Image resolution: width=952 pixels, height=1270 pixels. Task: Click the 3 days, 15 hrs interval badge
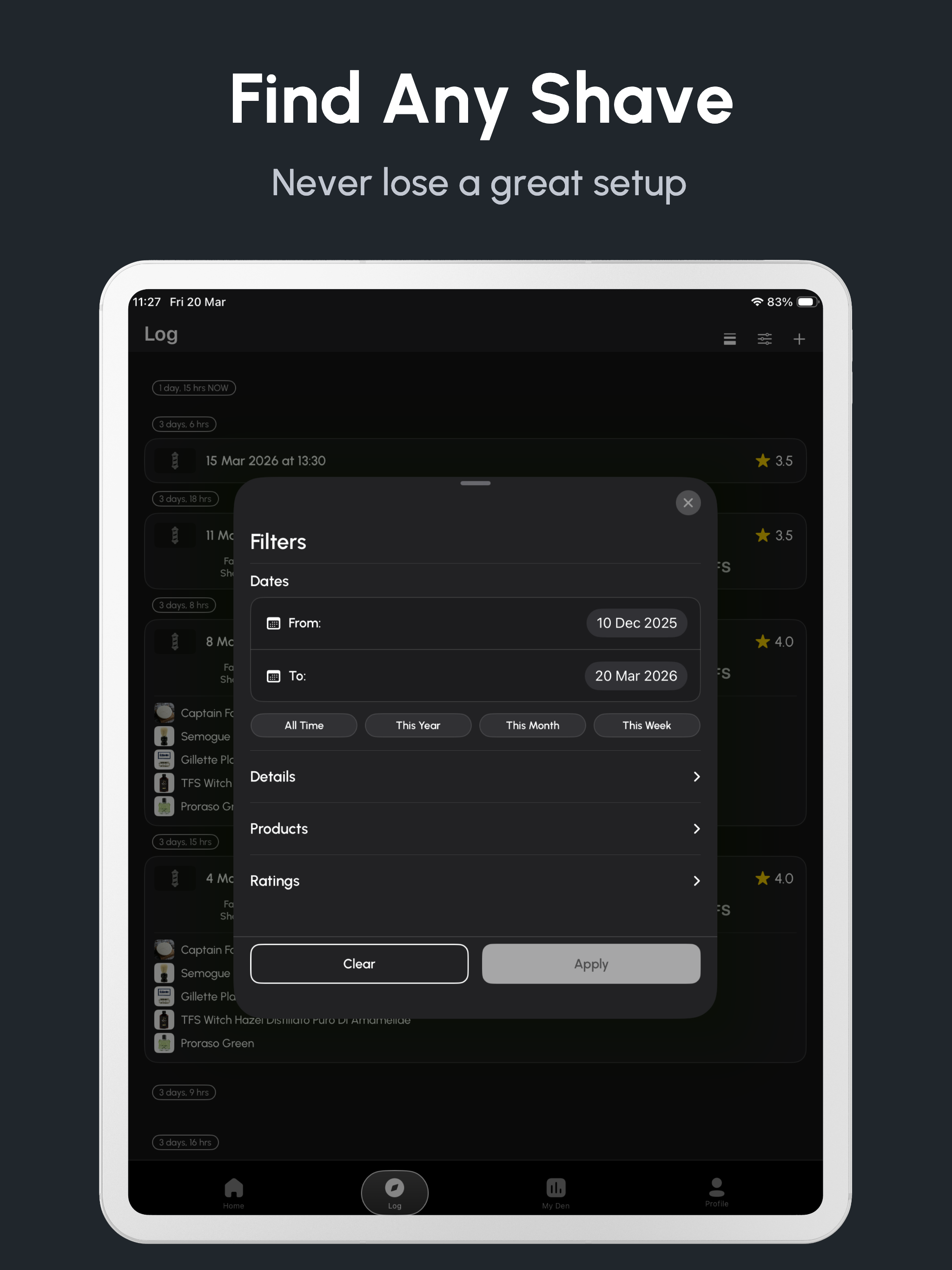pyautogui.click(x=185, y=842)
